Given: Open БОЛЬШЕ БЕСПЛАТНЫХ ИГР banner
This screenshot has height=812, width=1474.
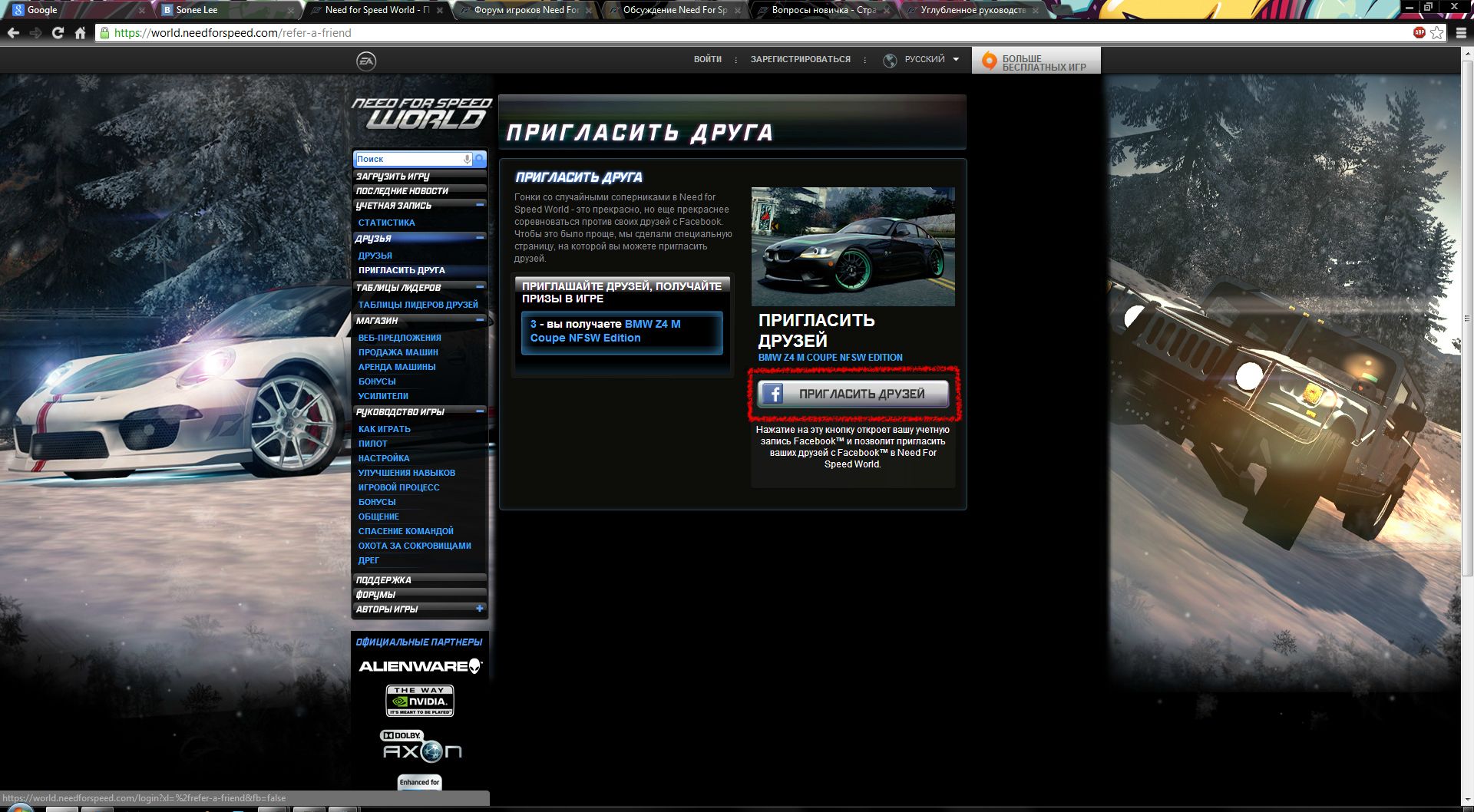Looking at the screenshot, I should click(1036, 61).
